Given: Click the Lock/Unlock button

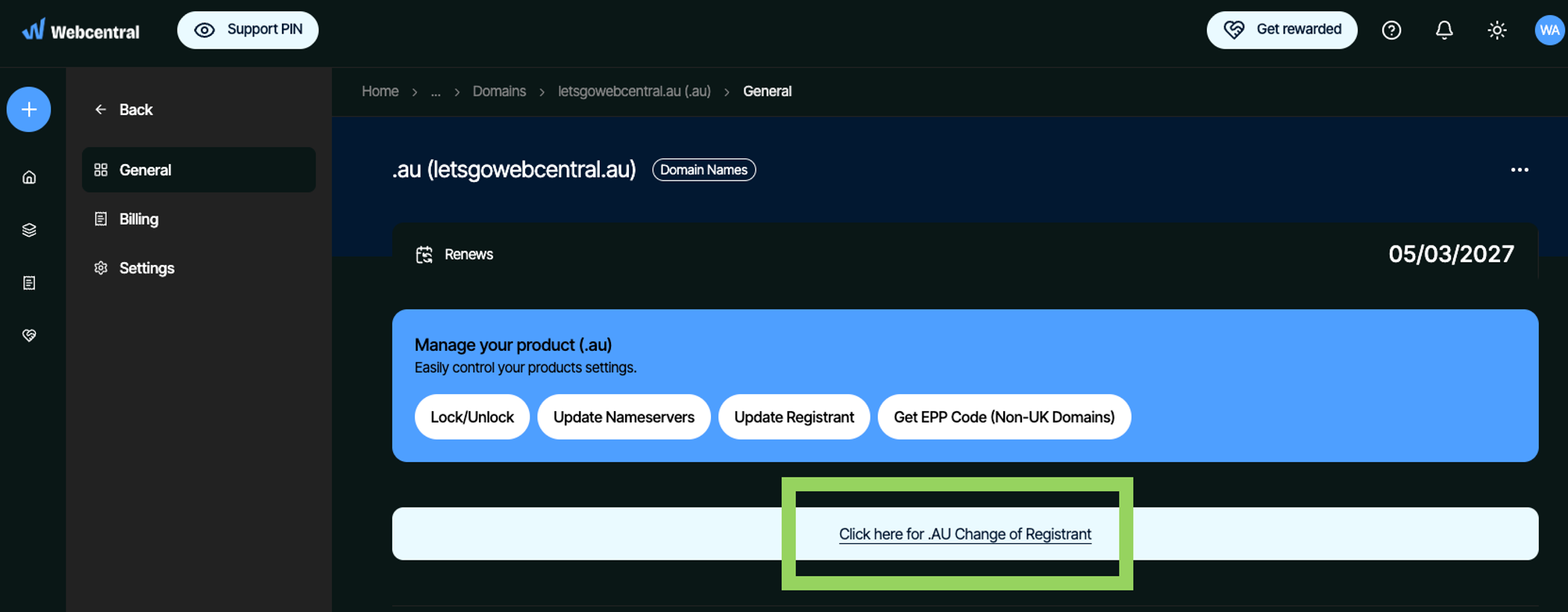Looking at the screenshot, I should coord(472,416).
